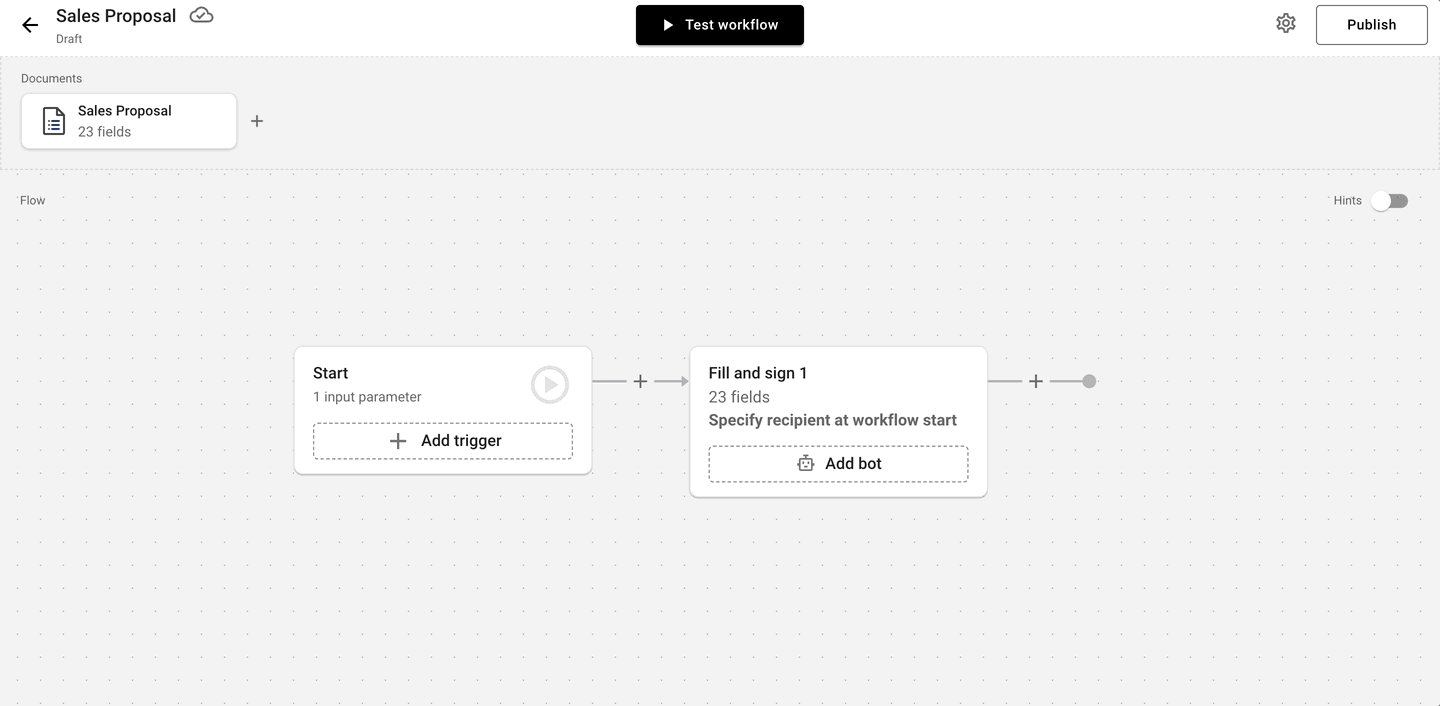Screen dimensions: 1440x706
Task: Click the document icon on Sales Proposal card
Action: click(x=52, y=120)
